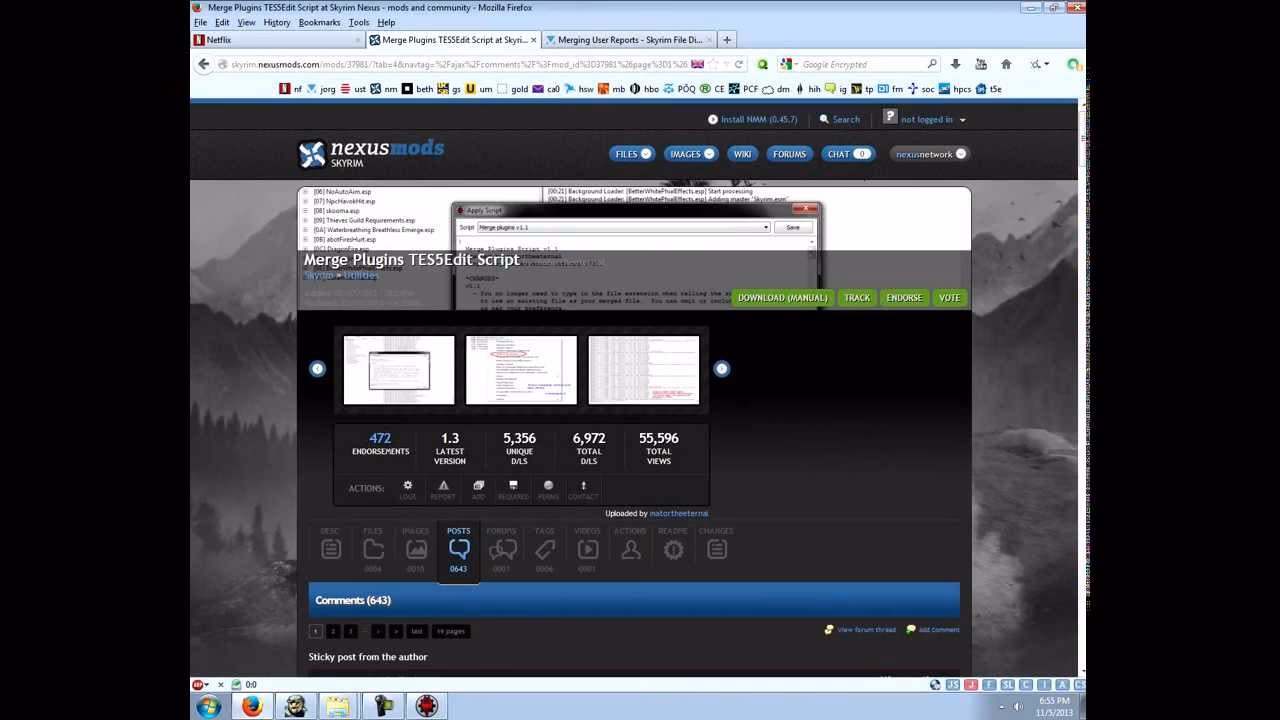The width and height of the screenshot is (1280, 720).
Task: Click the Download (Manual) button
Action: tap(782, 297)
